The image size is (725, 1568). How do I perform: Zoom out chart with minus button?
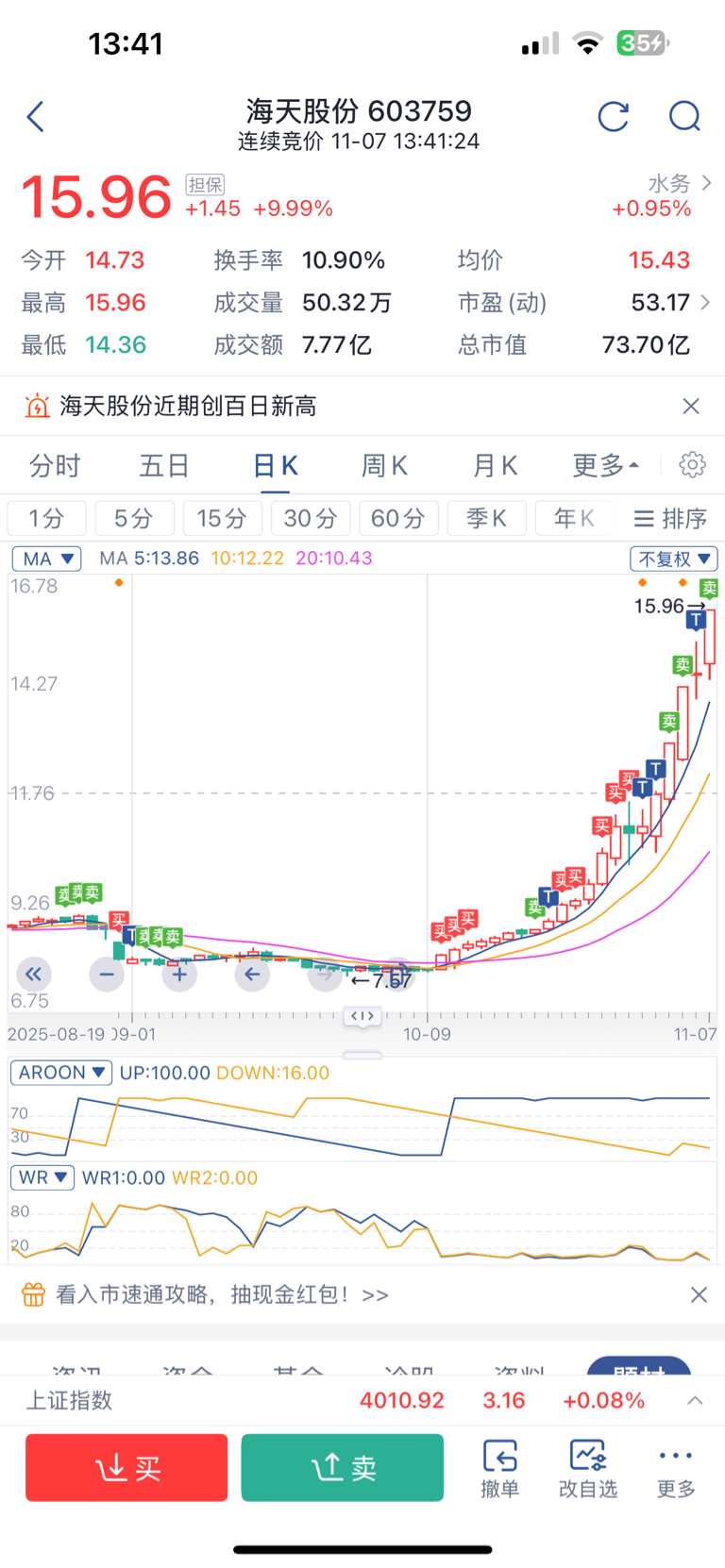coord(107,975)
